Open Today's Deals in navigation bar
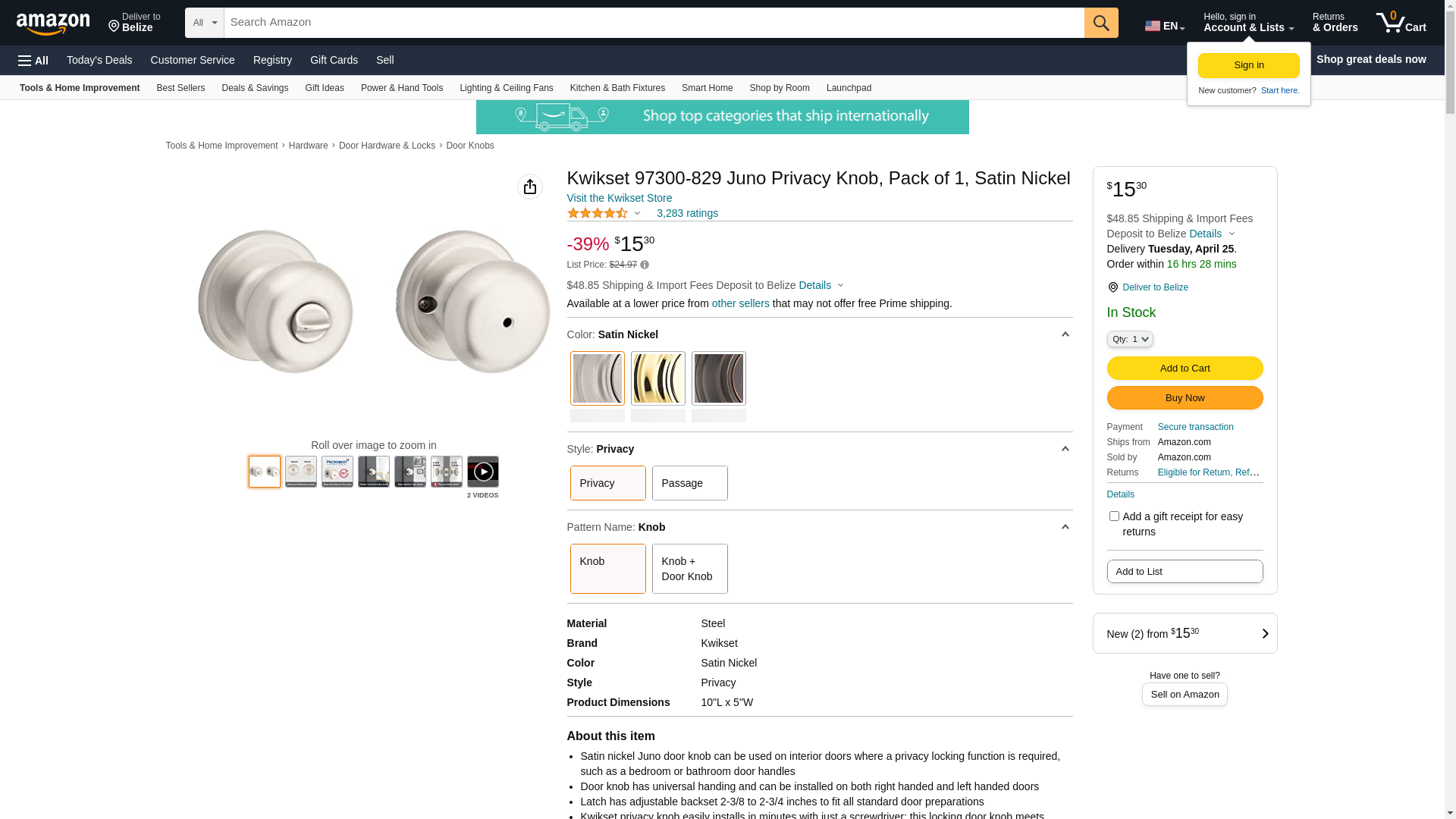 tap(99, 60)
